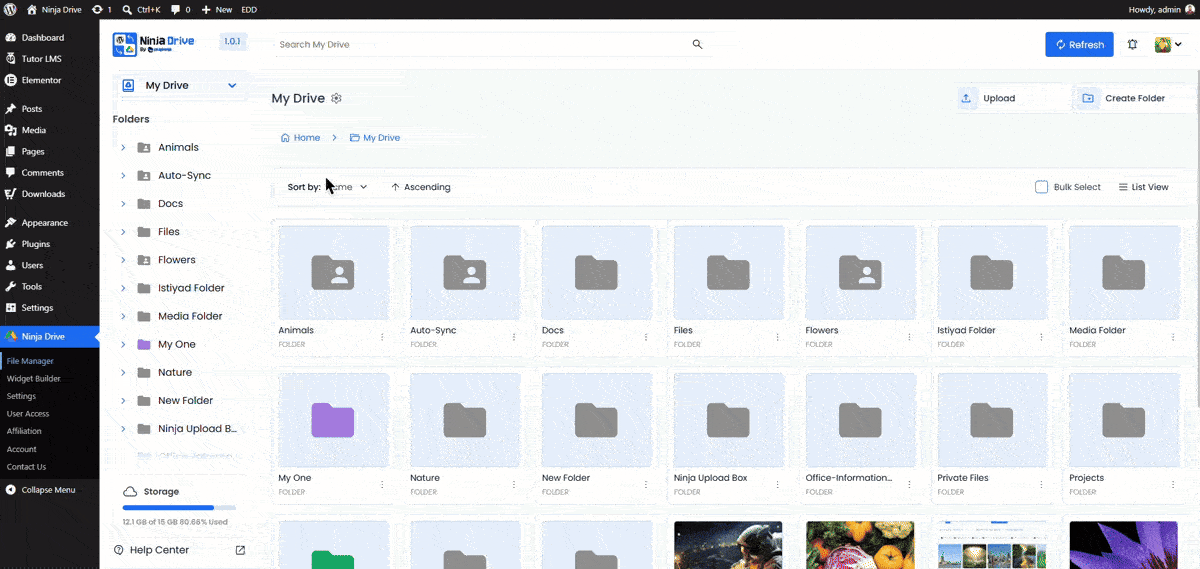Expand the Animals folder tree arrow
Image resolution: width=1200 pixels, height=569 pixels.
(x=123, y=147)
